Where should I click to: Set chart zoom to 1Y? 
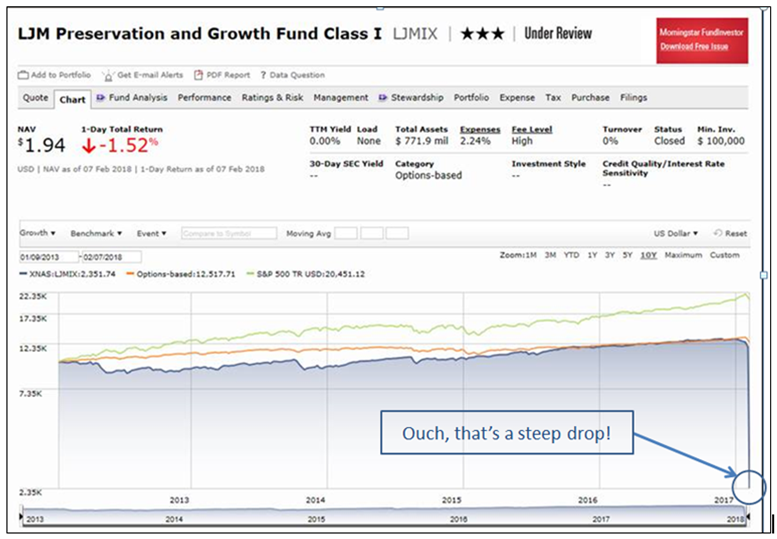point(592,255)
